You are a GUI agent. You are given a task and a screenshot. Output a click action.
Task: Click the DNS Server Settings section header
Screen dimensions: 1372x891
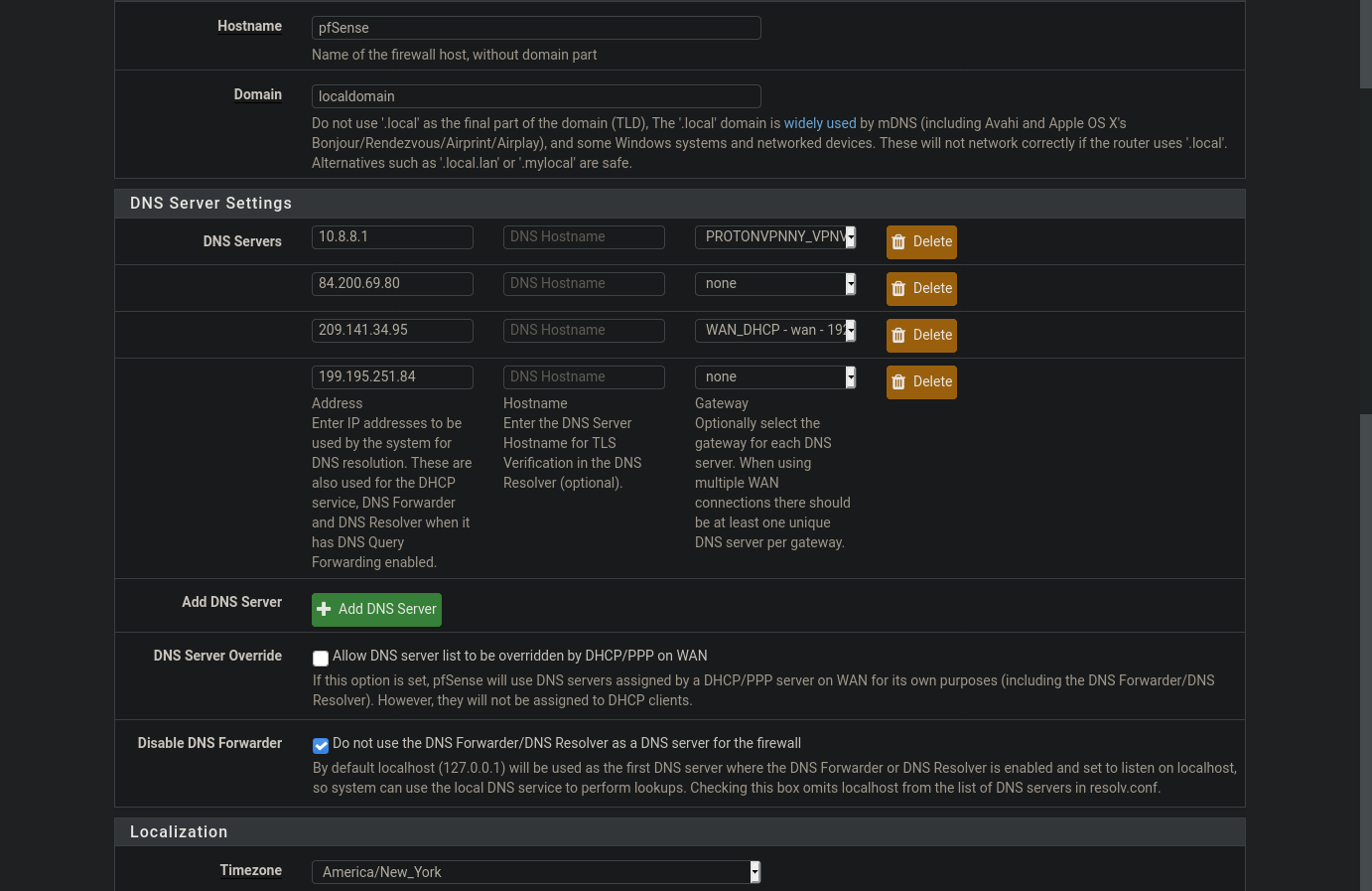(x=680, y=203)
